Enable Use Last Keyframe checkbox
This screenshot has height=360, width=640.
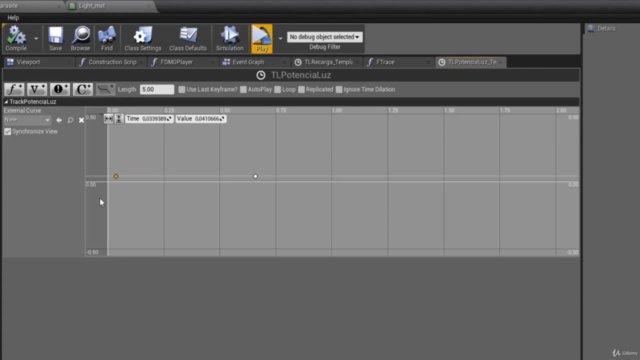[182, 89]
